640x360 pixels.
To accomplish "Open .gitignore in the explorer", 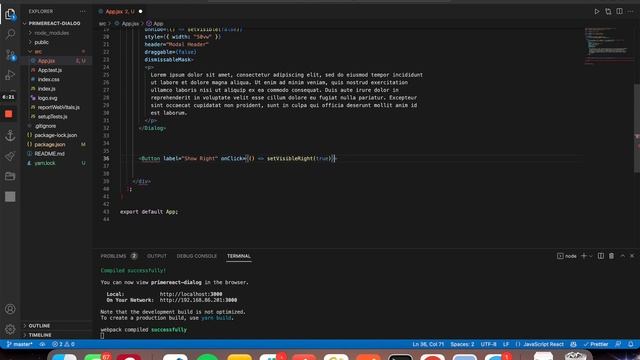I will 45,126.
